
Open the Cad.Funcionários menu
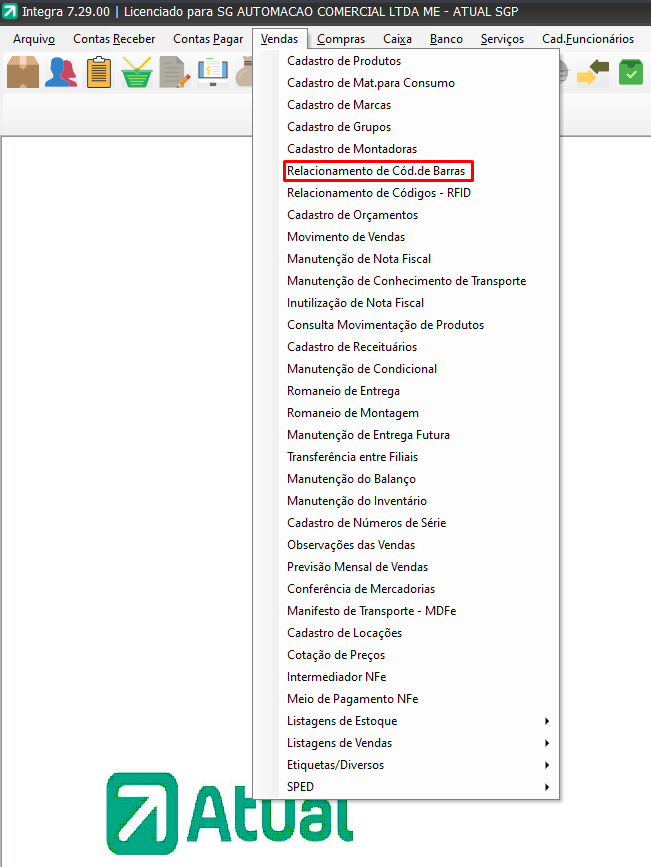[x=588, y=39]
